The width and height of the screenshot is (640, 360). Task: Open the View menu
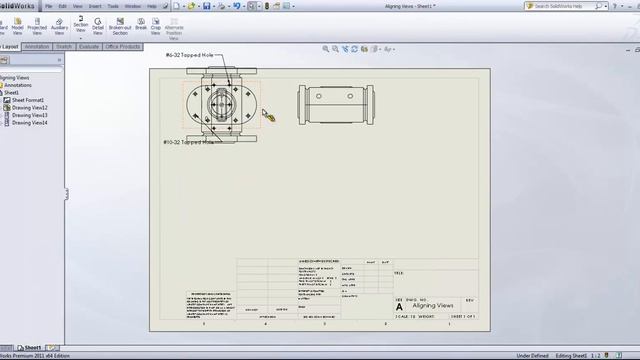click(x=78, y=6)
